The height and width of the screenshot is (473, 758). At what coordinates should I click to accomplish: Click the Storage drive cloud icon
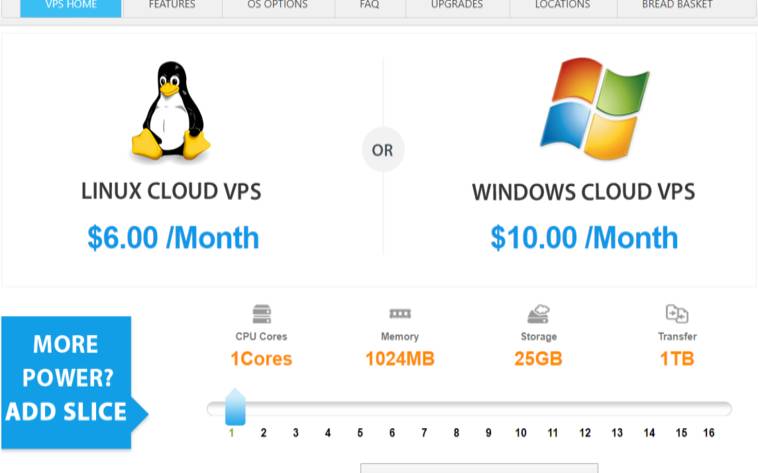[x=539, y=314]
